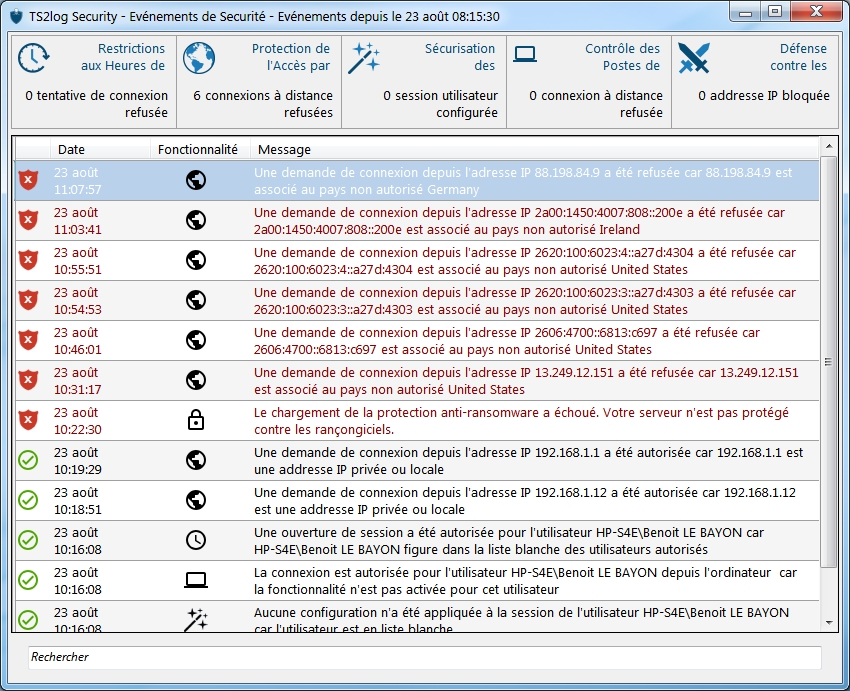Open 'Contrôle des Postes de' tile
850x691 pixels.
click(x=589, y=82)
